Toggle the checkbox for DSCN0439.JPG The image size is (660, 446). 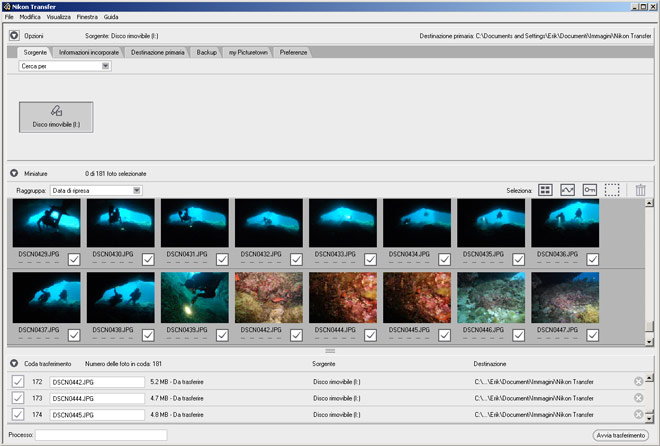pos(223,334)
